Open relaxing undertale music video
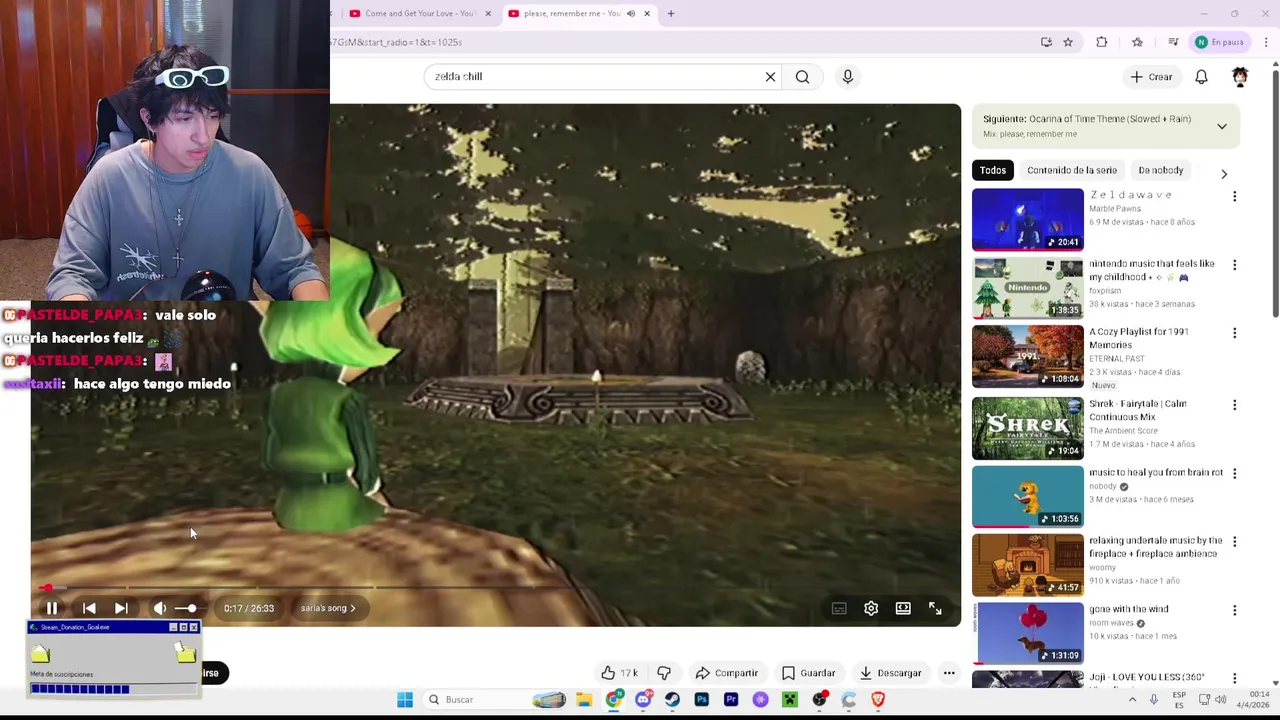The image size is (1280, 720). click(x=1155, y=547)
